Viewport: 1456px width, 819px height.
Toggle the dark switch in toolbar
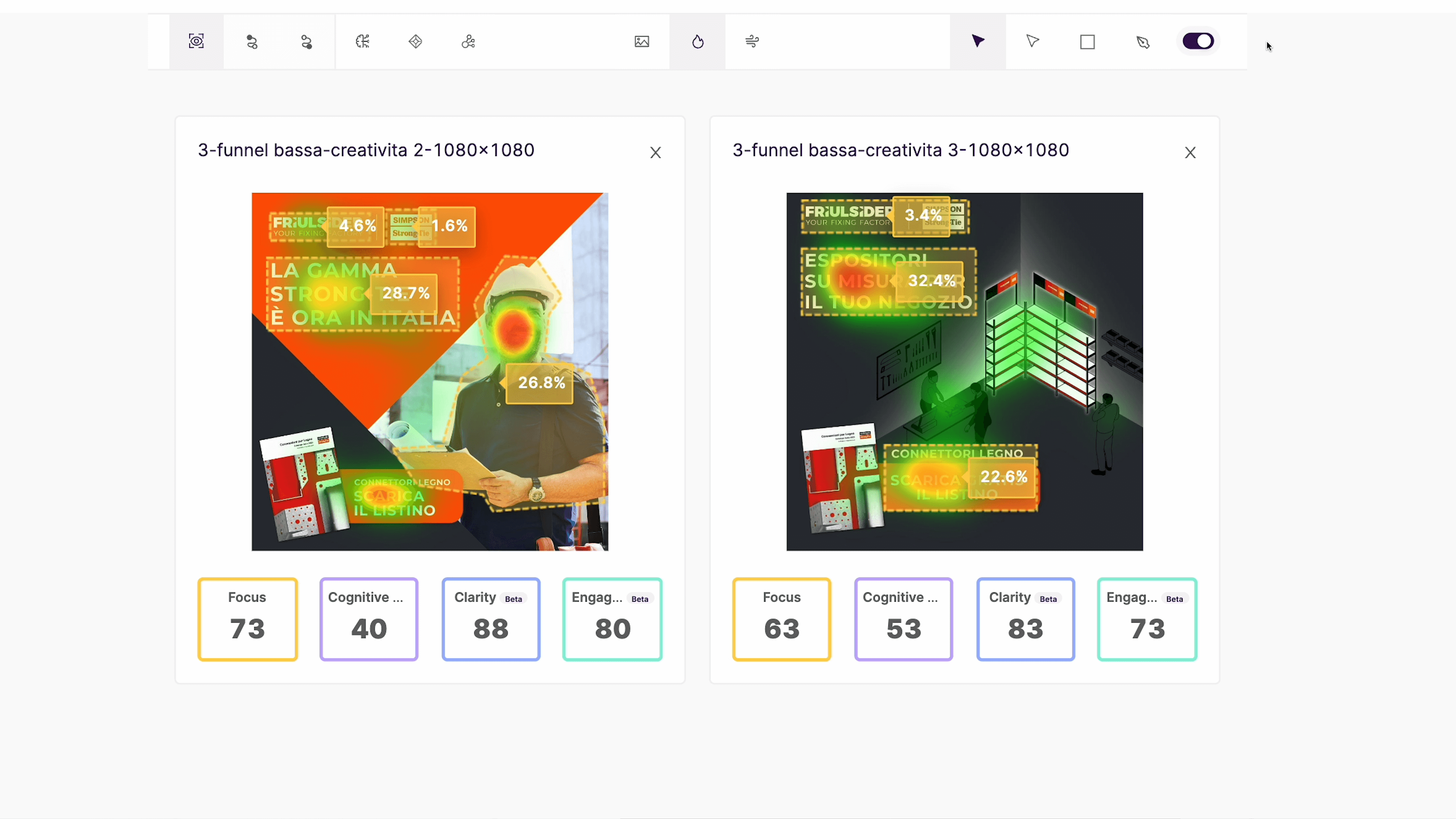[x=1198, y=41]
